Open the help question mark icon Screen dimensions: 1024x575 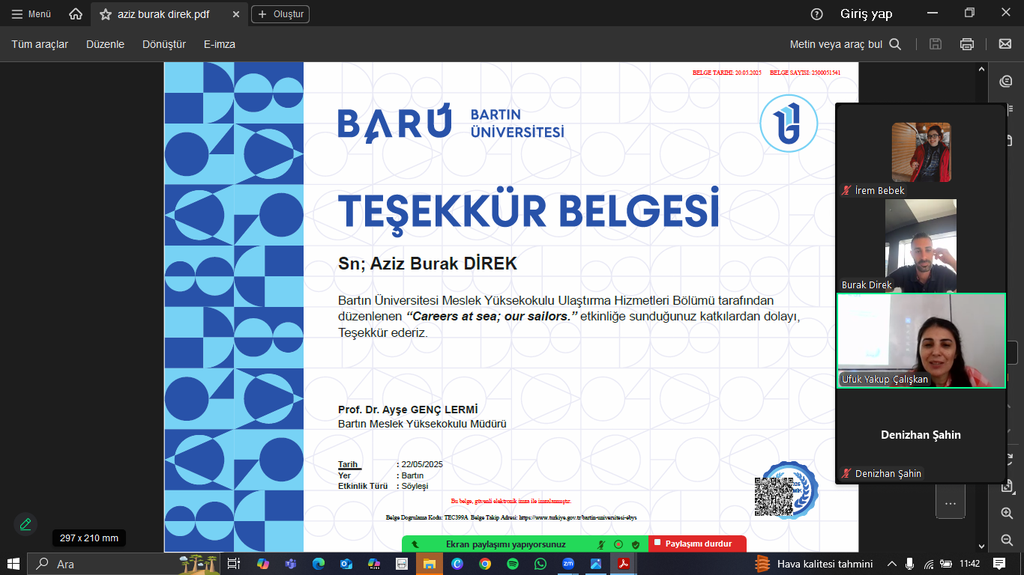click(x=816, y=14)
